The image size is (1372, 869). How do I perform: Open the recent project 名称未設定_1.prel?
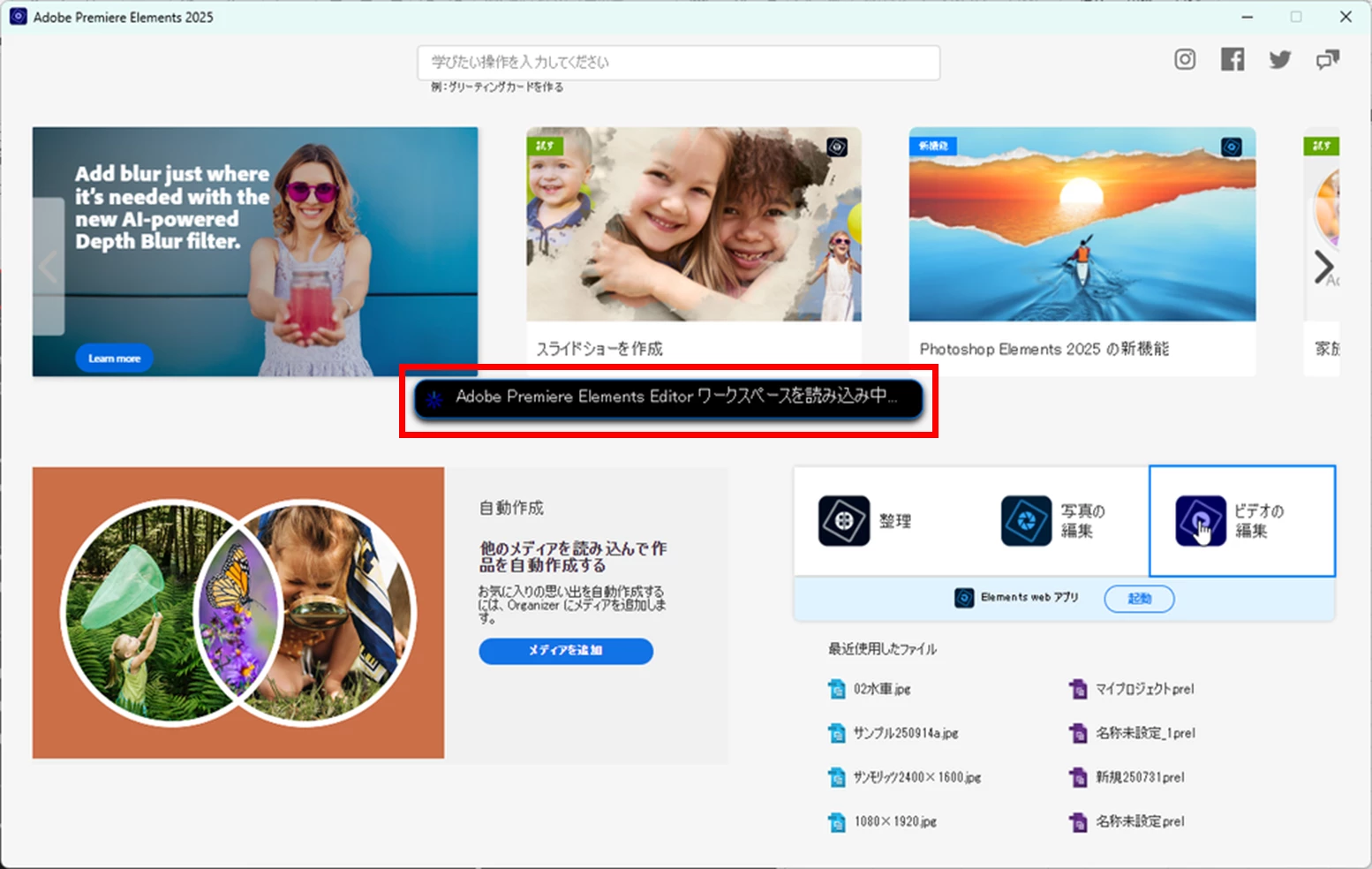click(1146, 733)
